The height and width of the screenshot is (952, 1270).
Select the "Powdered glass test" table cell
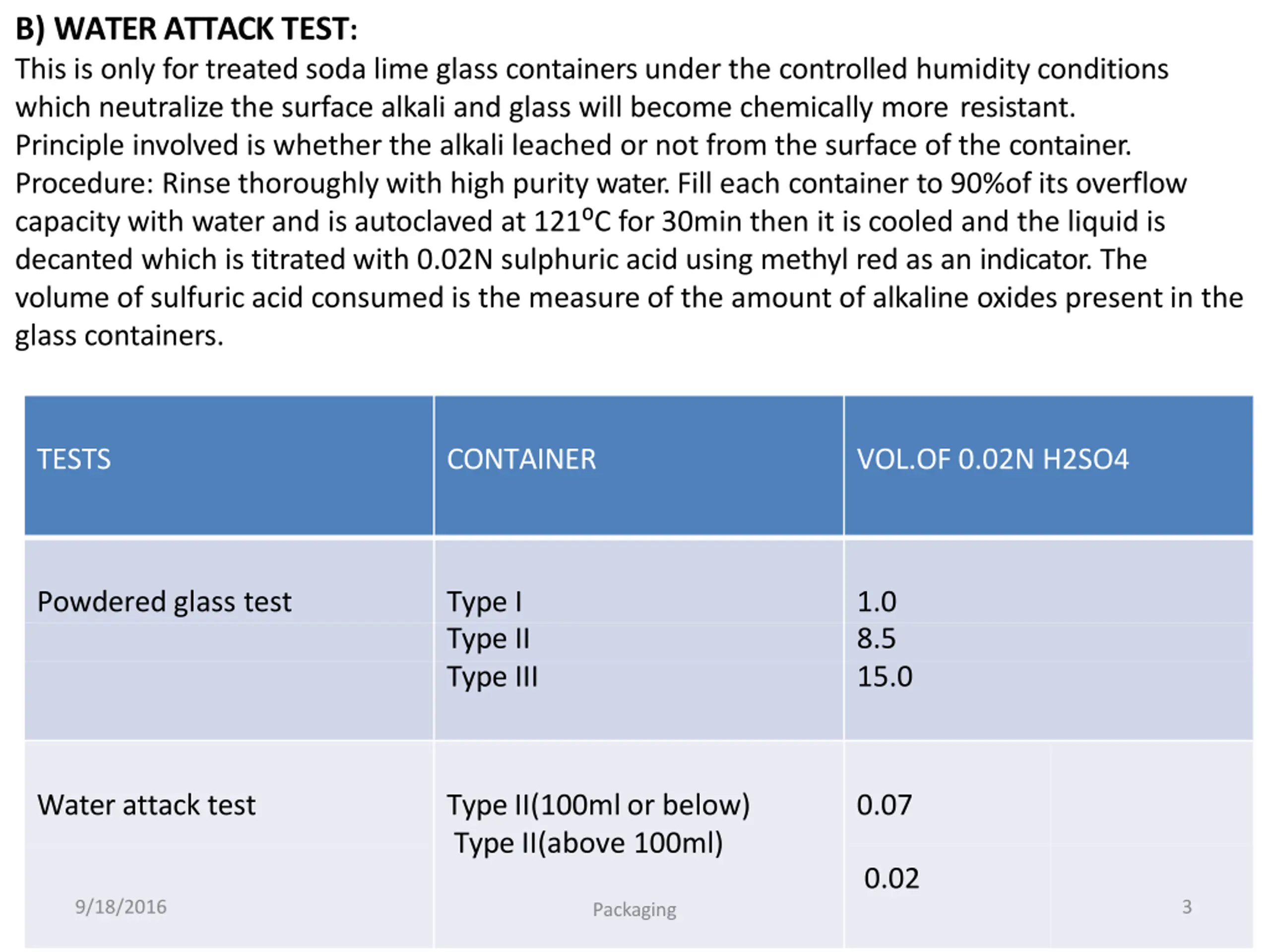pyautogui.click(x=164, y=602)
